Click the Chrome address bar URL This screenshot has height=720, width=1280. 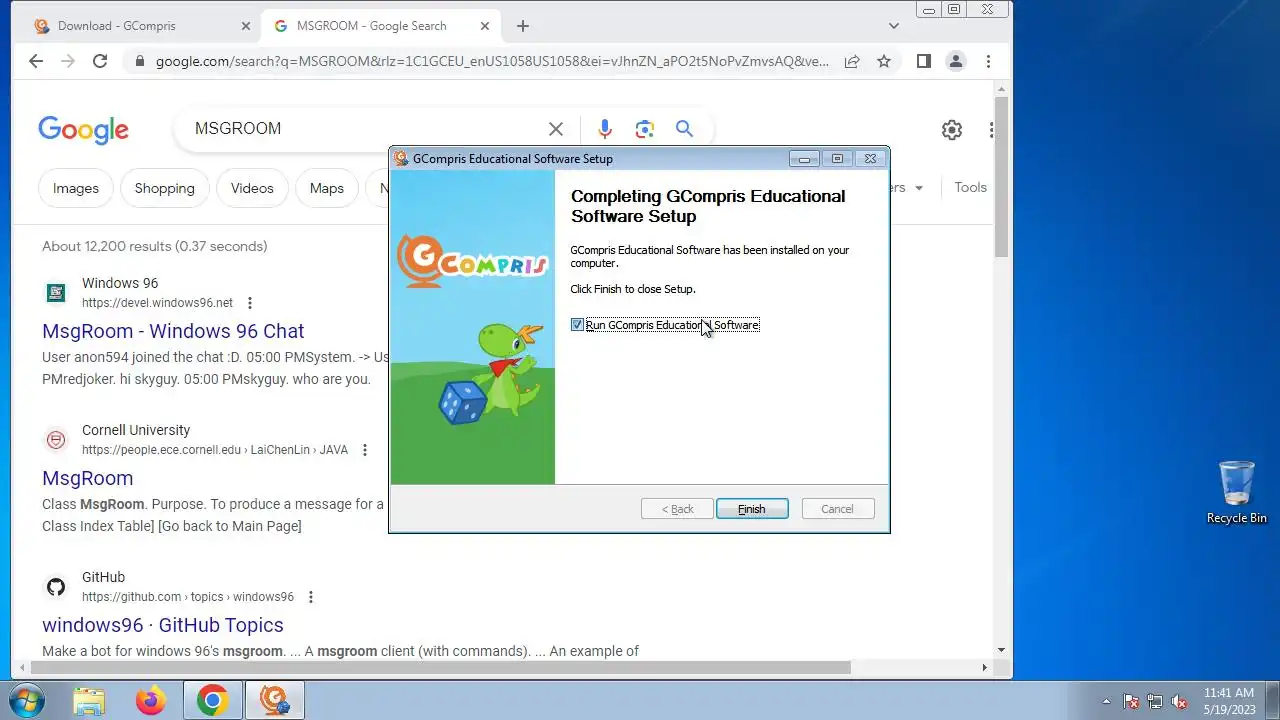point(492,61)
